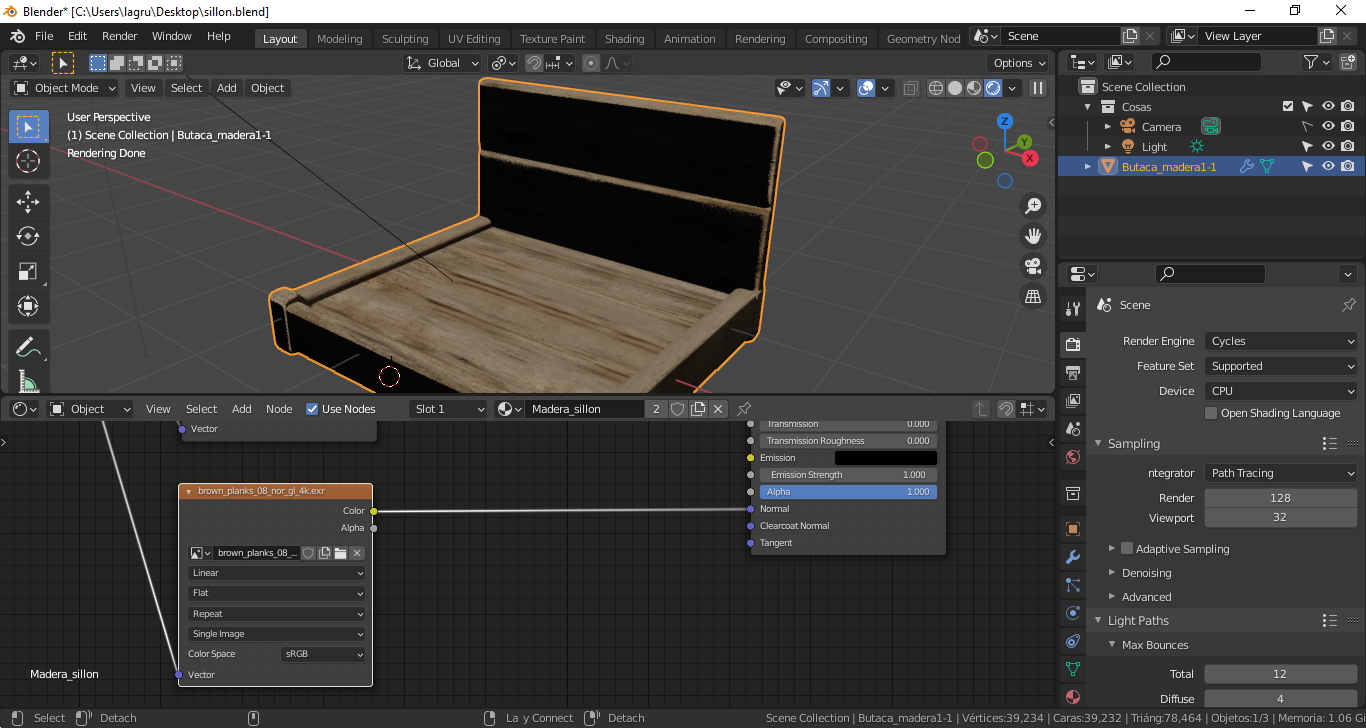The height and width of the screenshot is (728, 1366).
Task: Hide the Light object in viewport
Action: pos(1328,147)
